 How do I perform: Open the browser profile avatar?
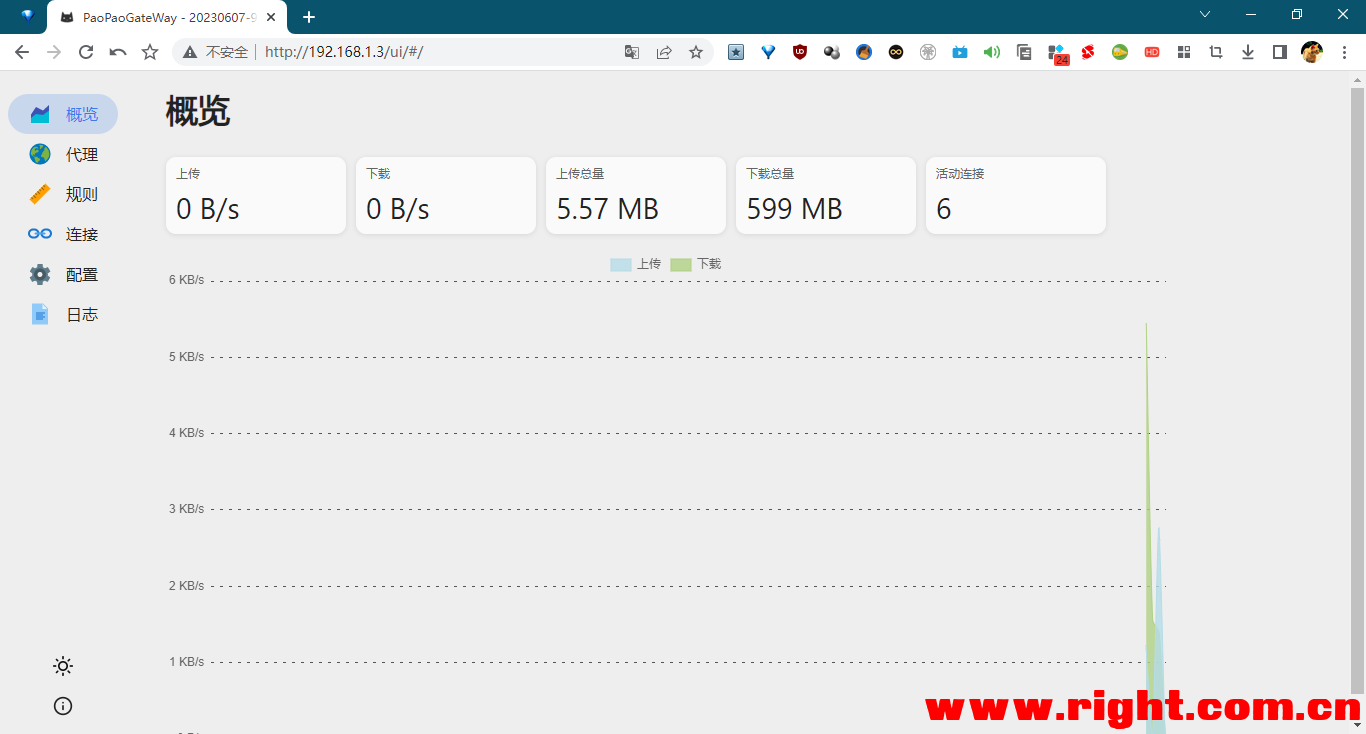coord(1312,52)
